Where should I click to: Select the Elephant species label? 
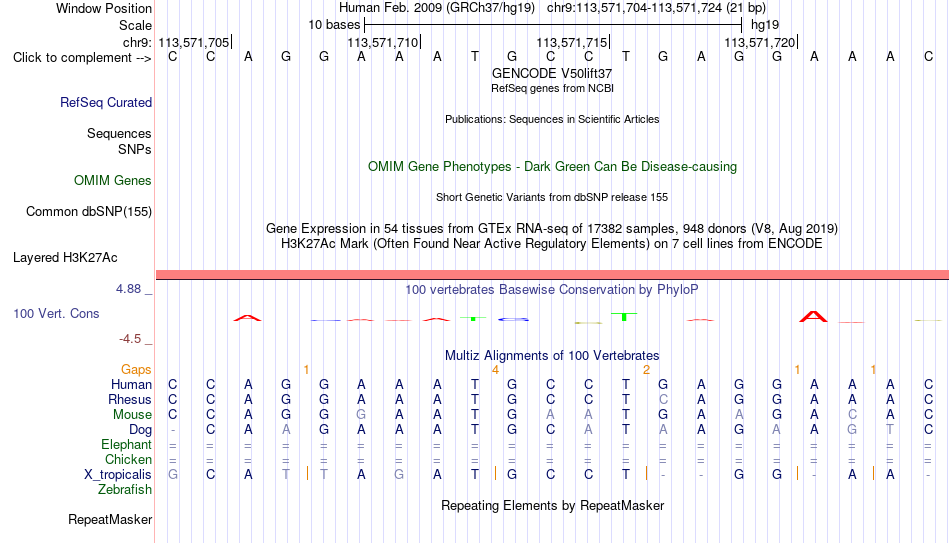tap(126, 445)
